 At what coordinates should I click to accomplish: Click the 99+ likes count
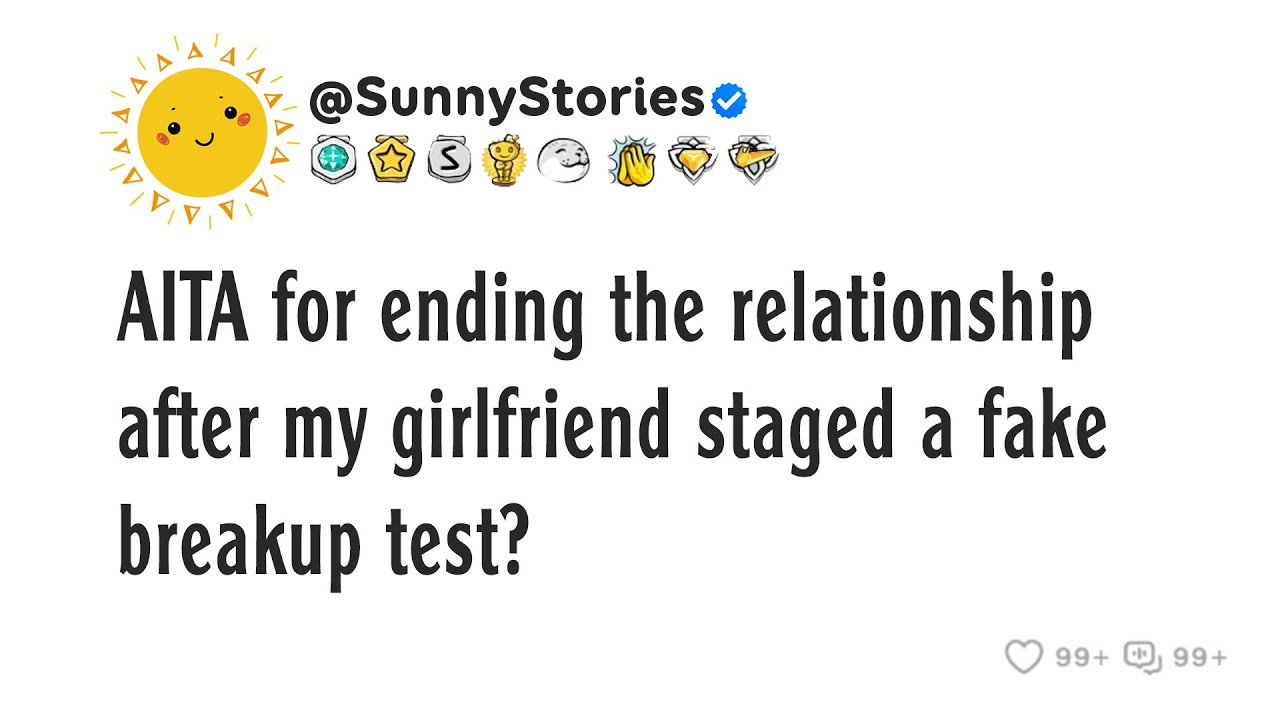click(x=1082, y=657)
